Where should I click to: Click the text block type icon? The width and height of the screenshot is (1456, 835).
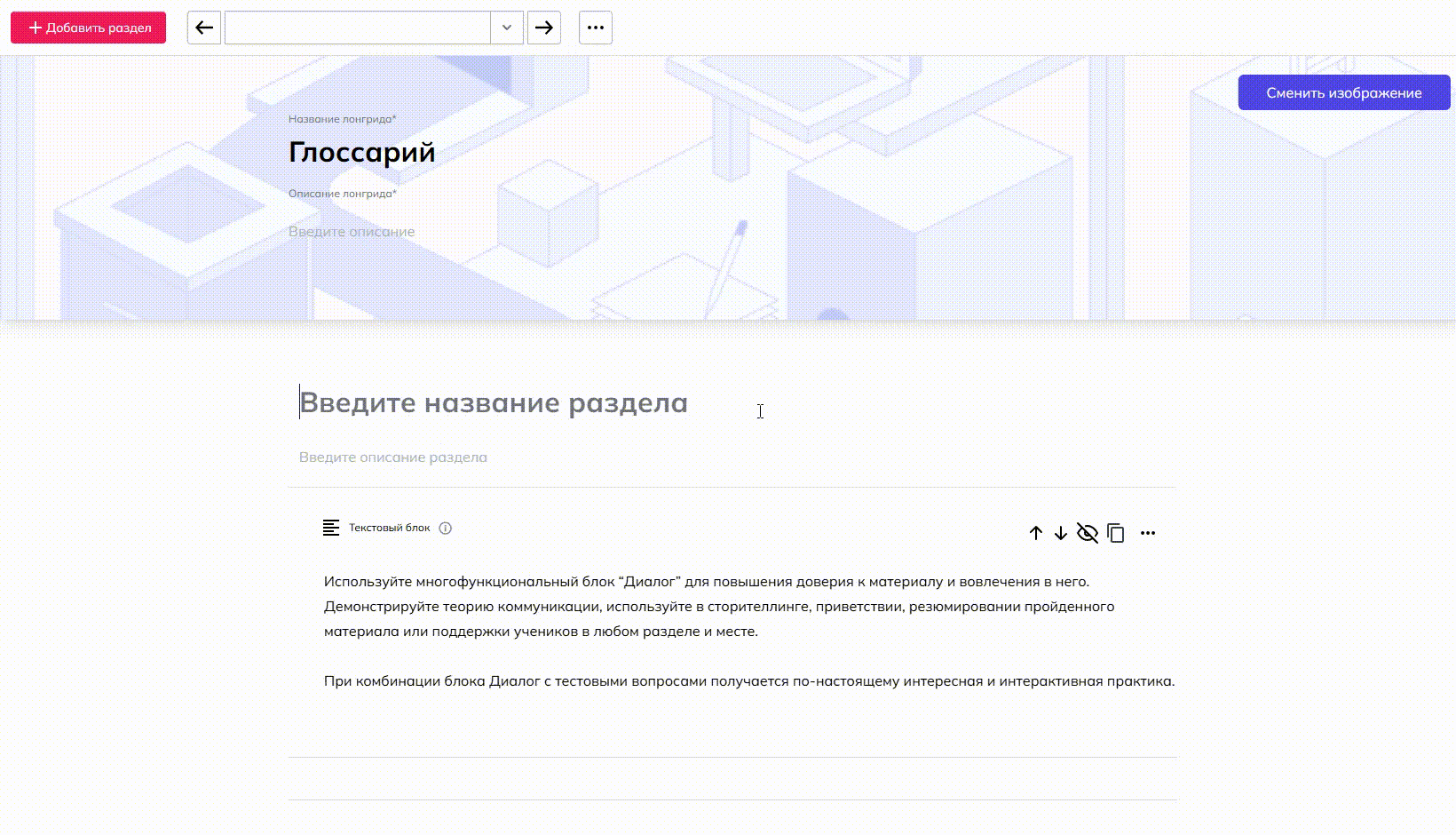(x=331, y=528)
